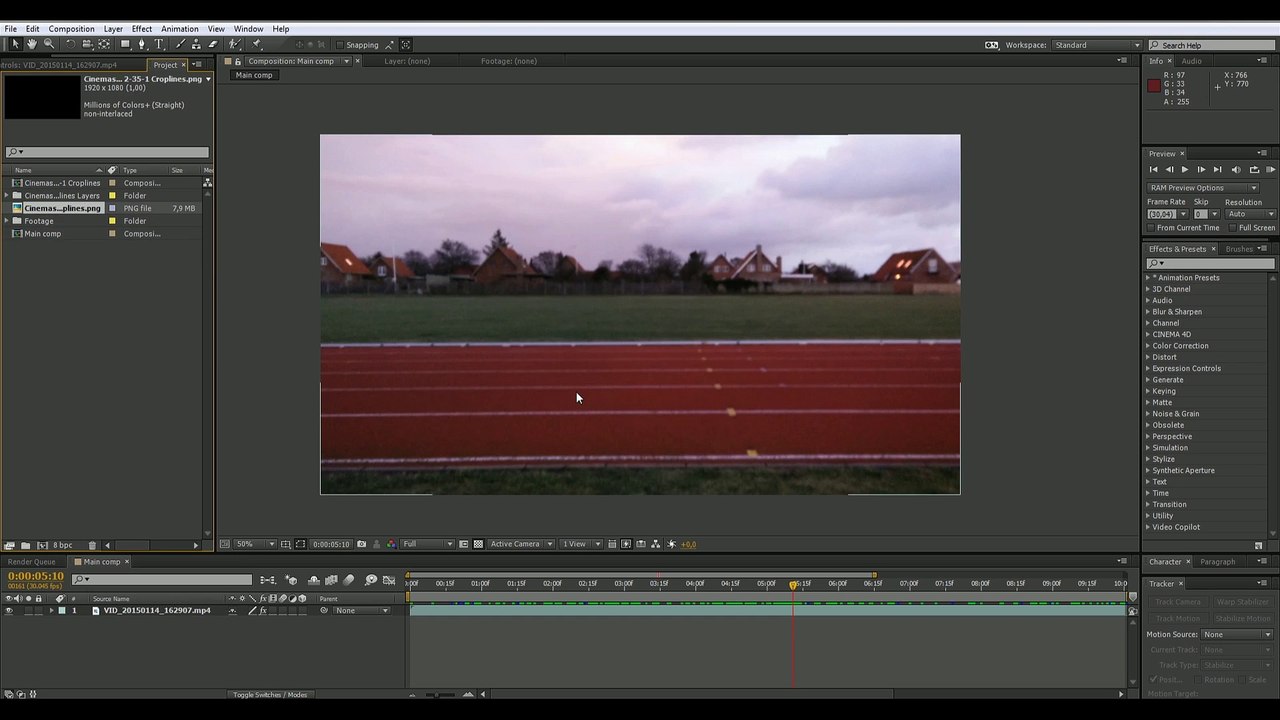The width and height of the screenshot is (1280, 720).
Task: Click the timeline current time 0:00:05:10
Action: coord(36,577)
